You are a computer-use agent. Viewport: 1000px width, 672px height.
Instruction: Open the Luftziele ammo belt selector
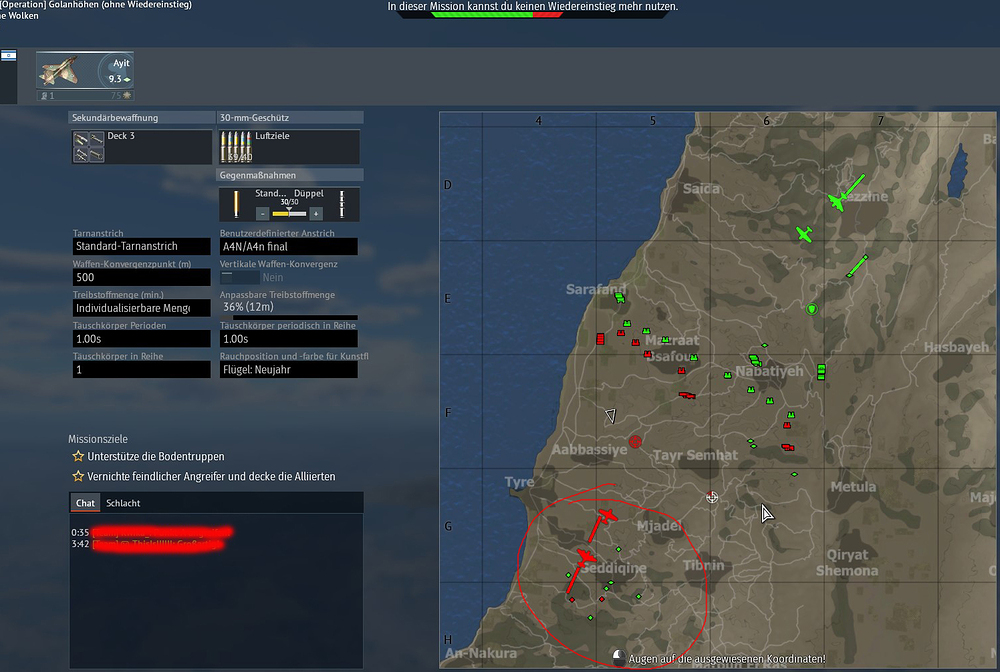tap(289, 147)
